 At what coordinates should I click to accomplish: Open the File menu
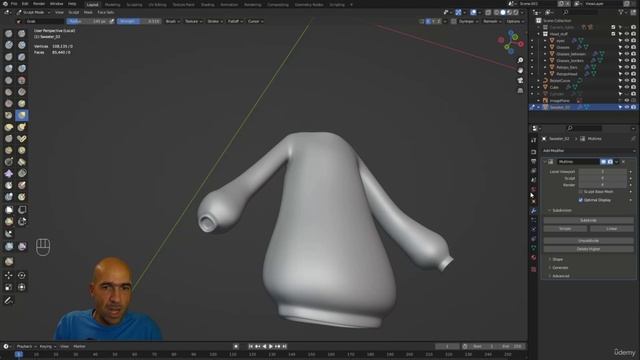click(14, 4)
